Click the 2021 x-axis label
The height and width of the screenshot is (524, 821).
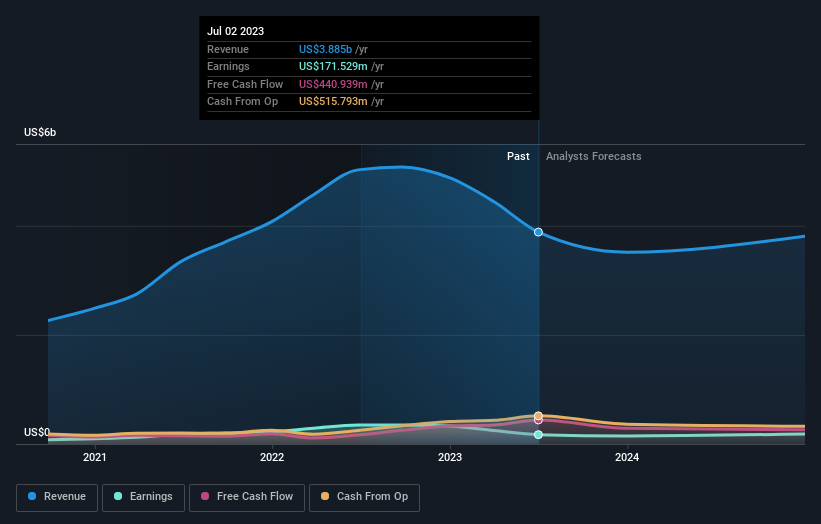pyautogui.click(x=95, y=458)
